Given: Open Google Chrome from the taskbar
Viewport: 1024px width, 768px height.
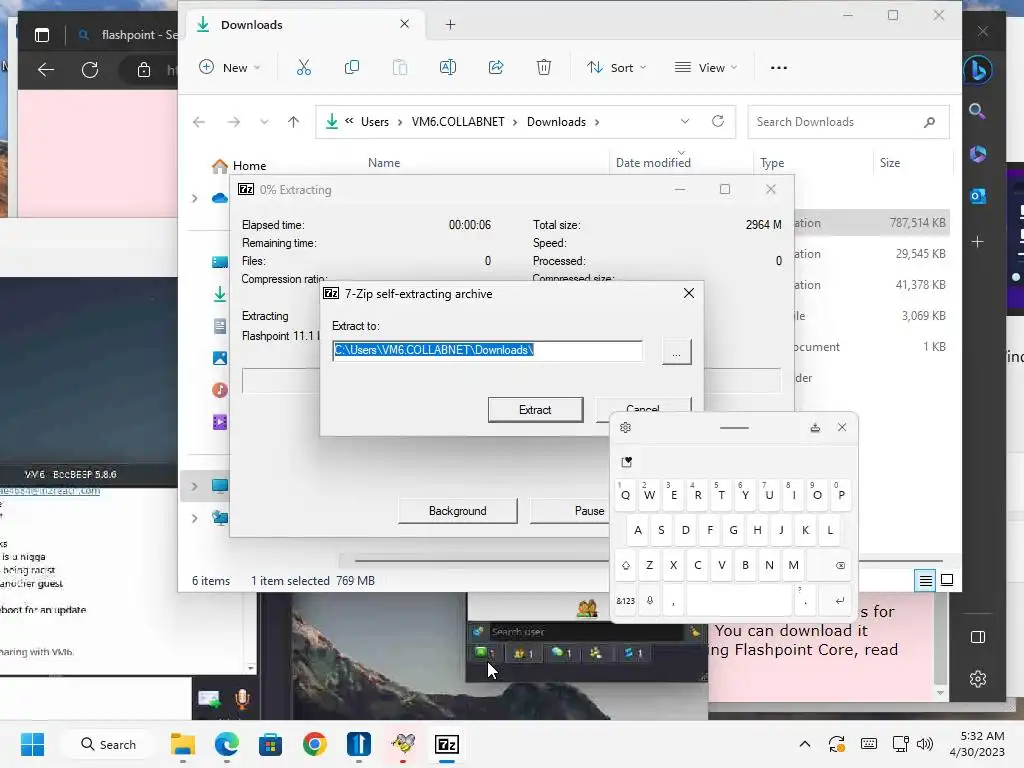Looking at the screenshot, I should coord(315,744).
